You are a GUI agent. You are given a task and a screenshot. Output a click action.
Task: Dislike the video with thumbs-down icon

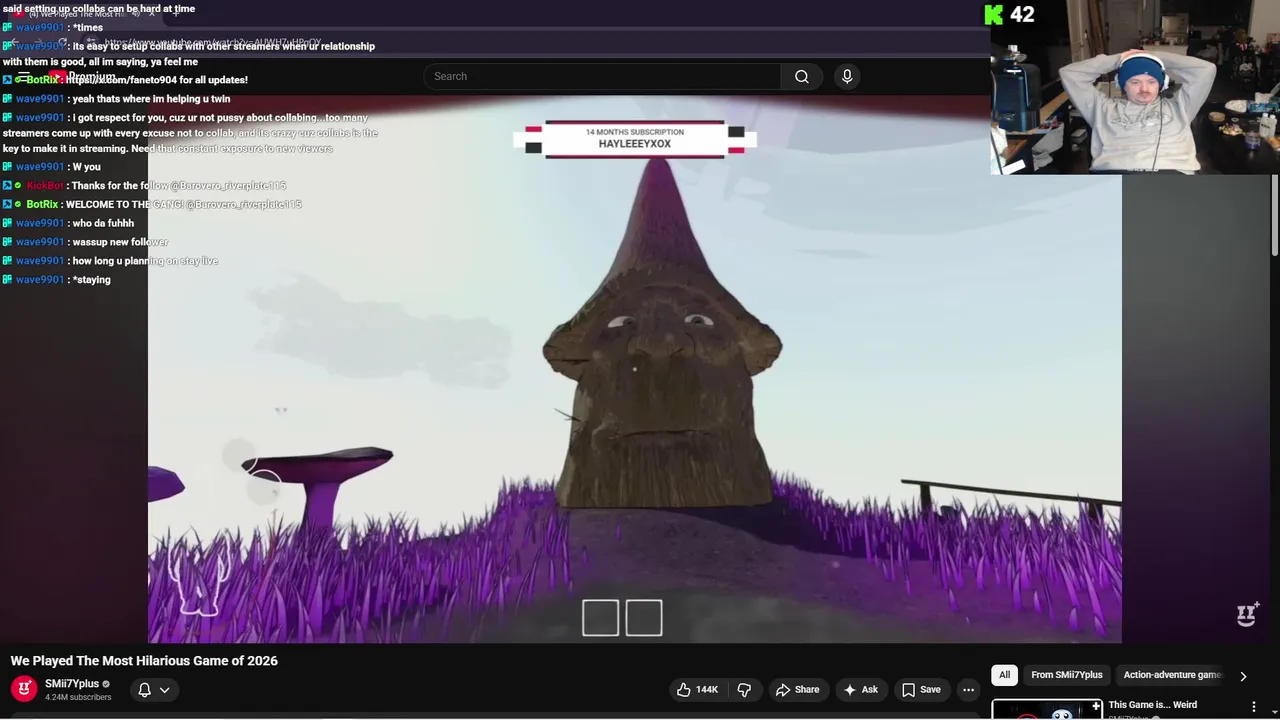[x=744, y=689]
